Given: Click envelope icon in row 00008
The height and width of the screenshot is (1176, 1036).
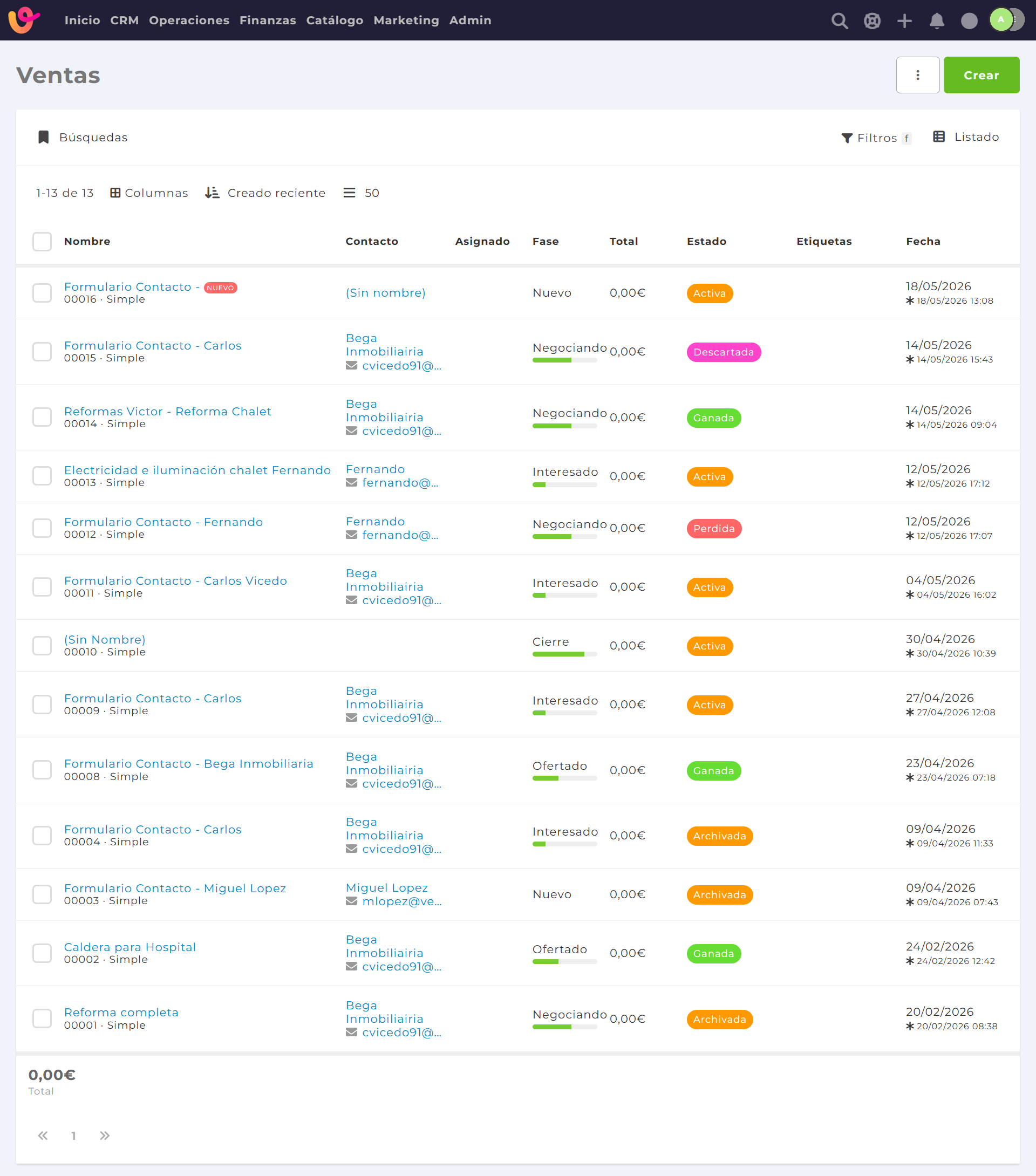Looking at the screenshot, I should pos(351,784).
